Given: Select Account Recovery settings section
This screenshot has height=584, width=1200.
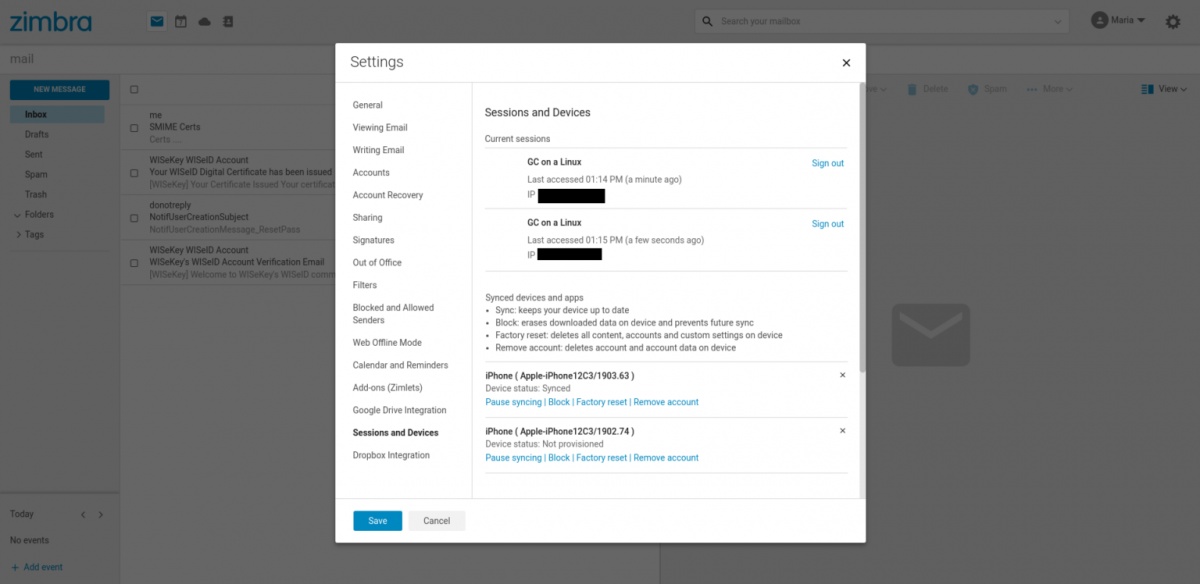Looking at the screenshot, I should coord(388,195).
